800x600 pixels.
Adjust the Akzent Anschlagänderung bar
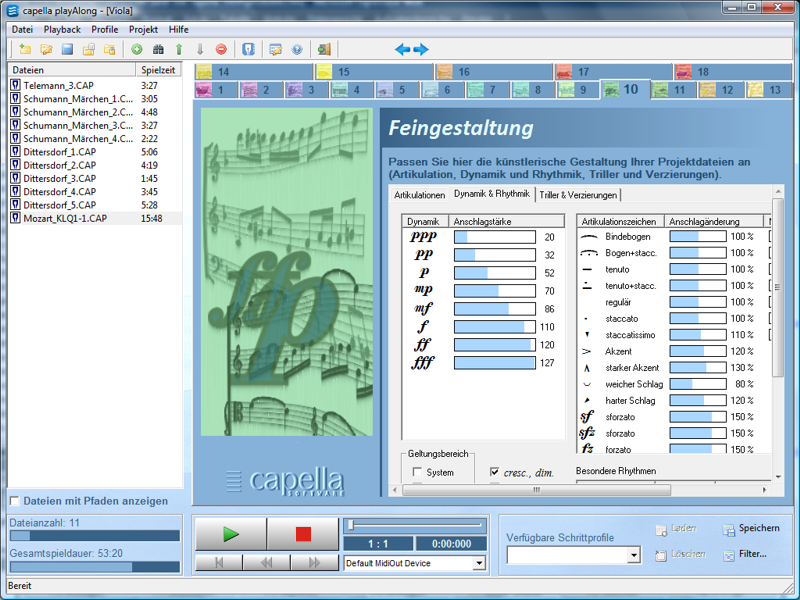coord(698,352)
